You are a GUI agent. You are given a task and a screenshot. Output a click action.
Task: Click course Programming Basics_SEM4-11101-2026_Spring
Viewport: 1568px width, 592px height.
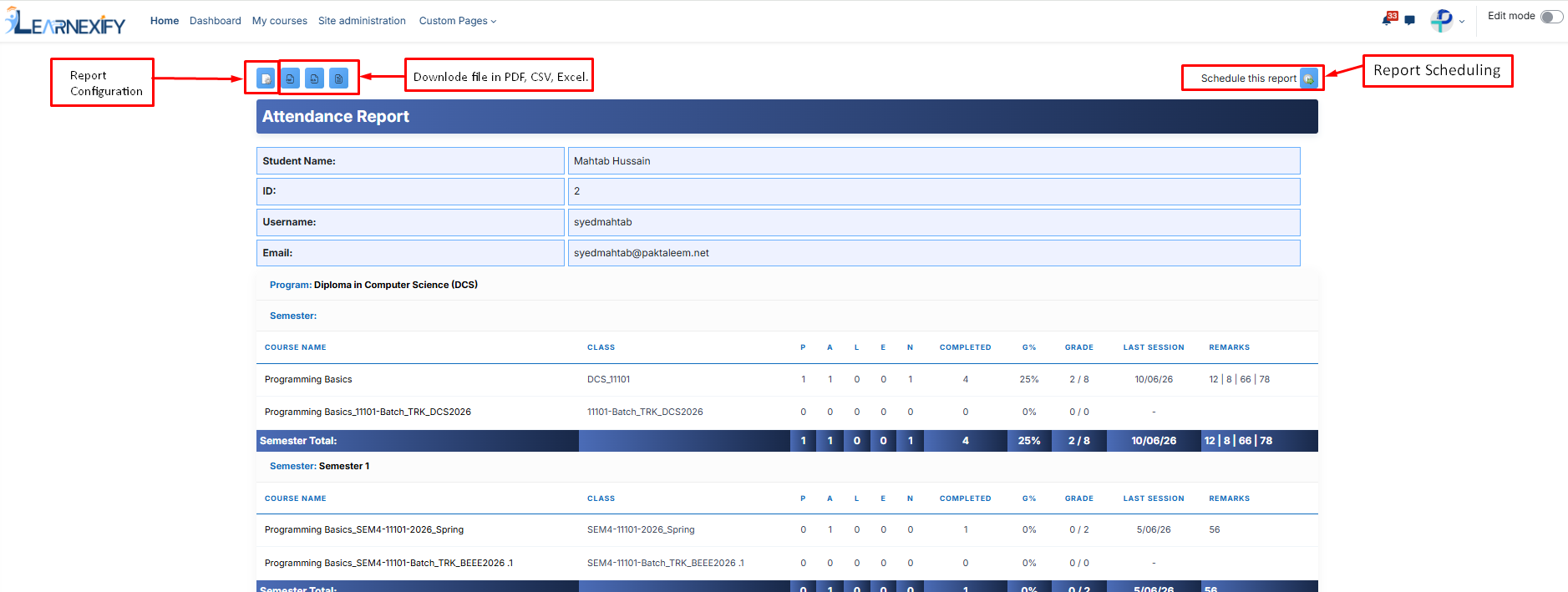point(364,529)
